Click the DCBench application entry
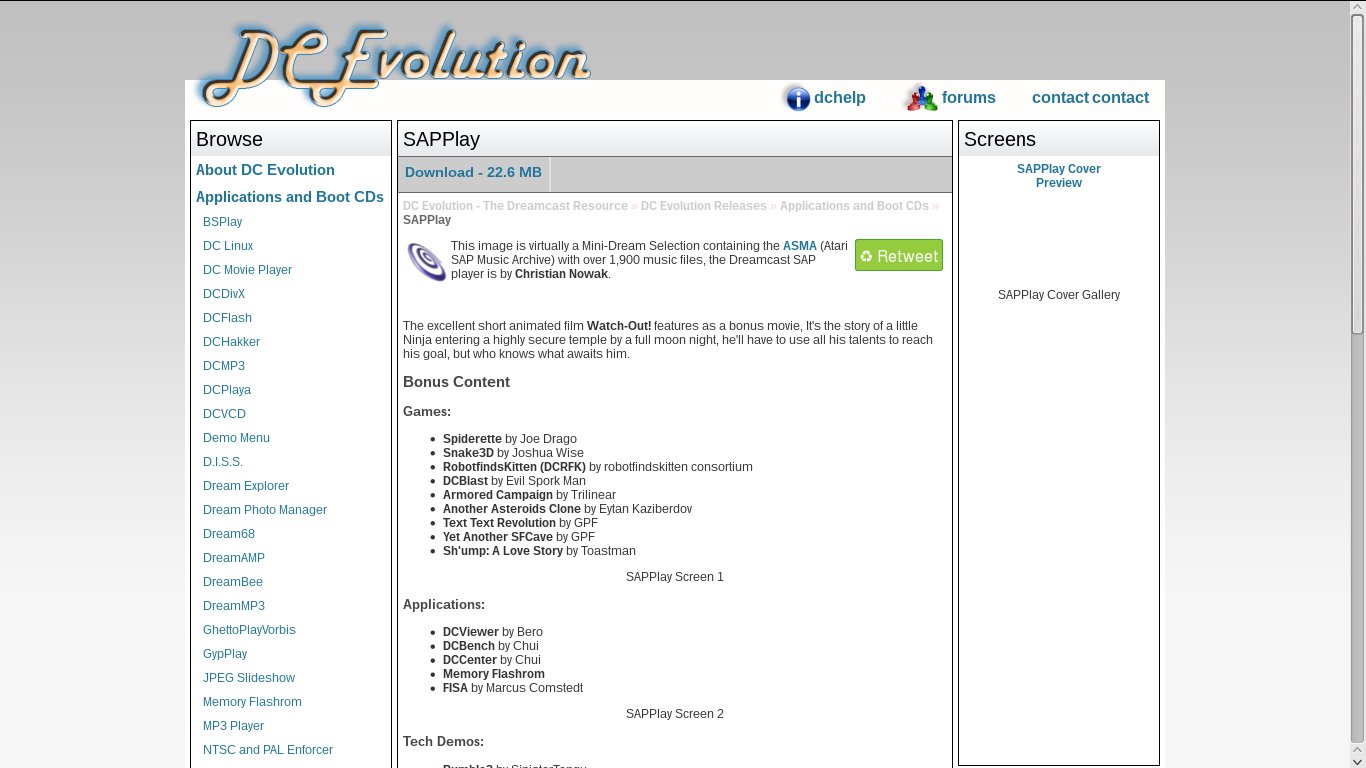Viewport: 1366px width, 768px height. coord(491,646)
